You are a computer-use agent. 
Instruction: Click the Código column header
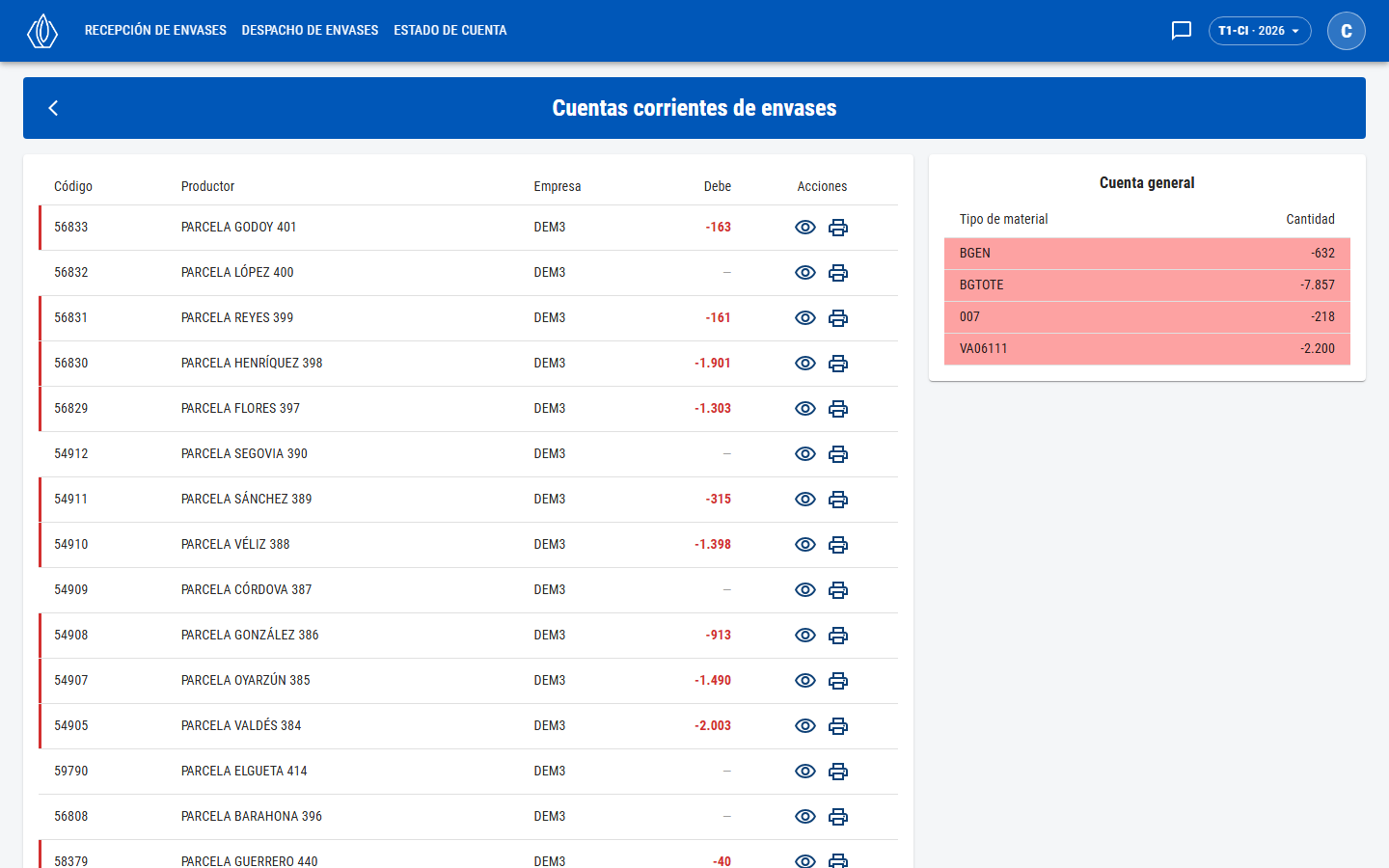(73, 187)
